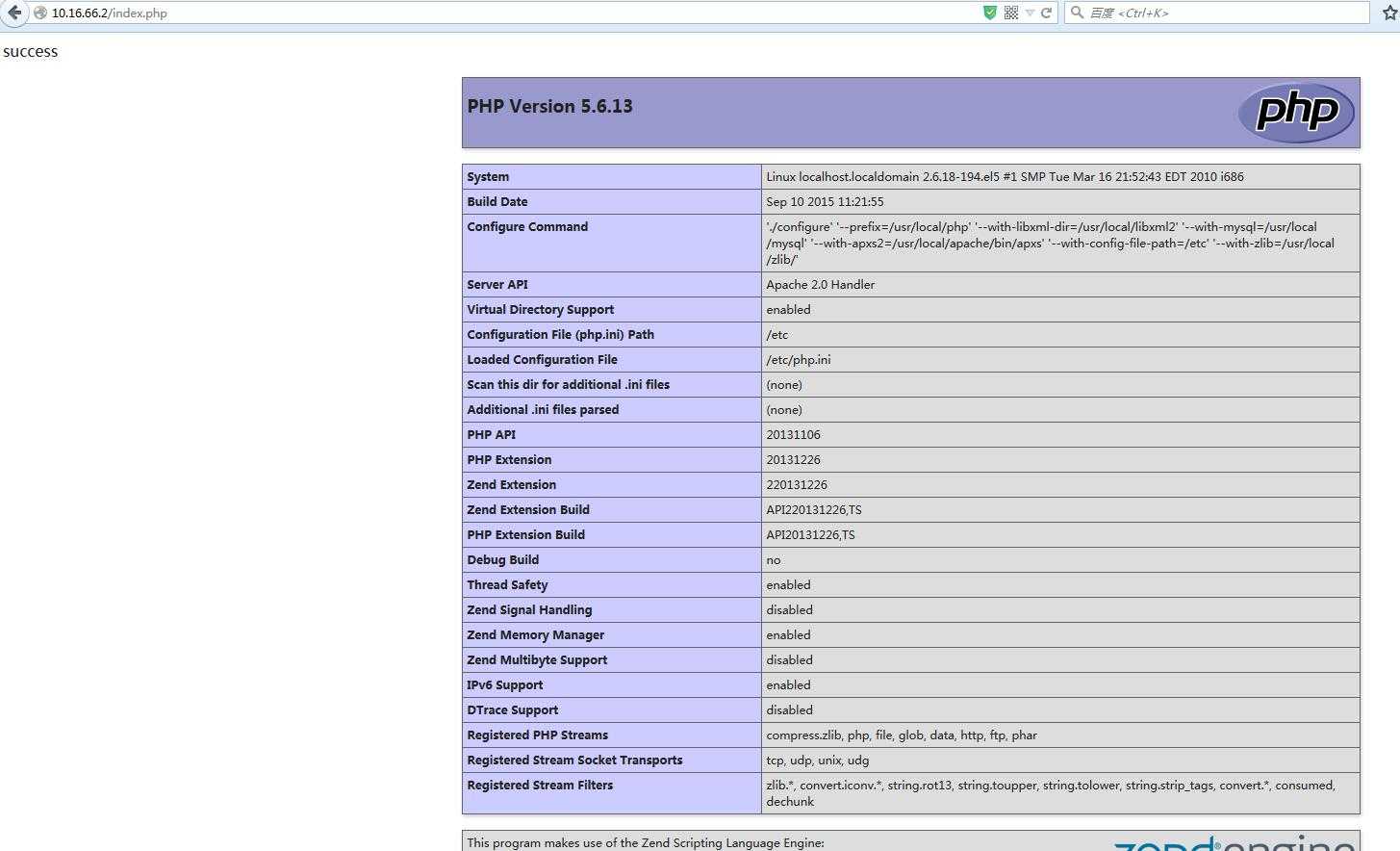Click the 'Zend Signal Handling' label
1400x851 pixels.
click(x=530, y=610)
